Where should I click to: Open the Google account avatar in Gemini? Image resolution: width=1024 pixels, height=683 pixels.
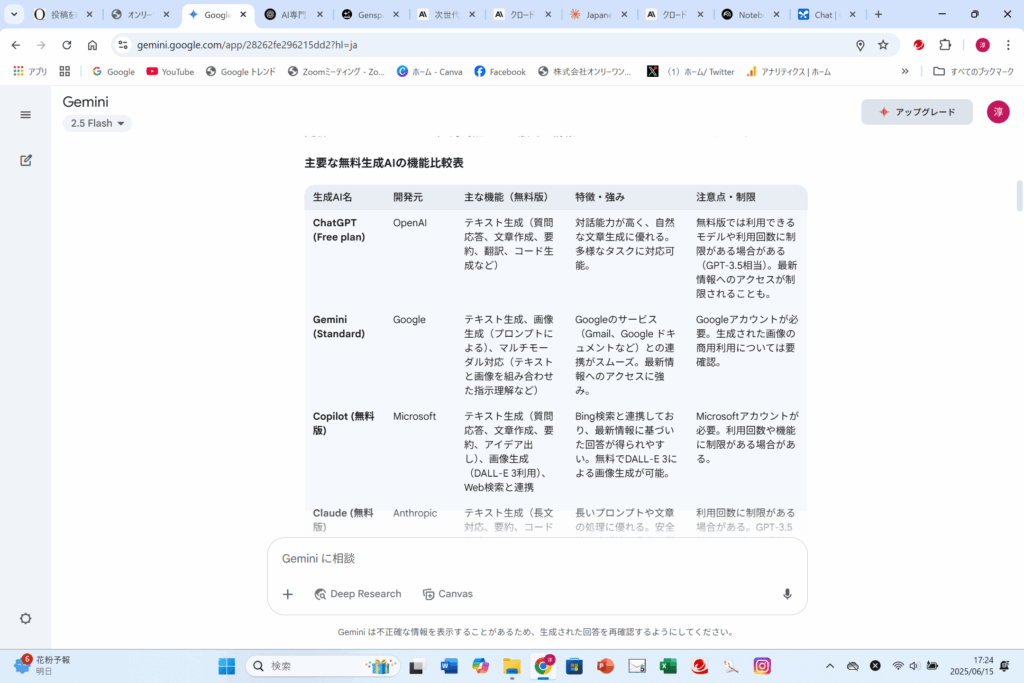tap(998, 112)
